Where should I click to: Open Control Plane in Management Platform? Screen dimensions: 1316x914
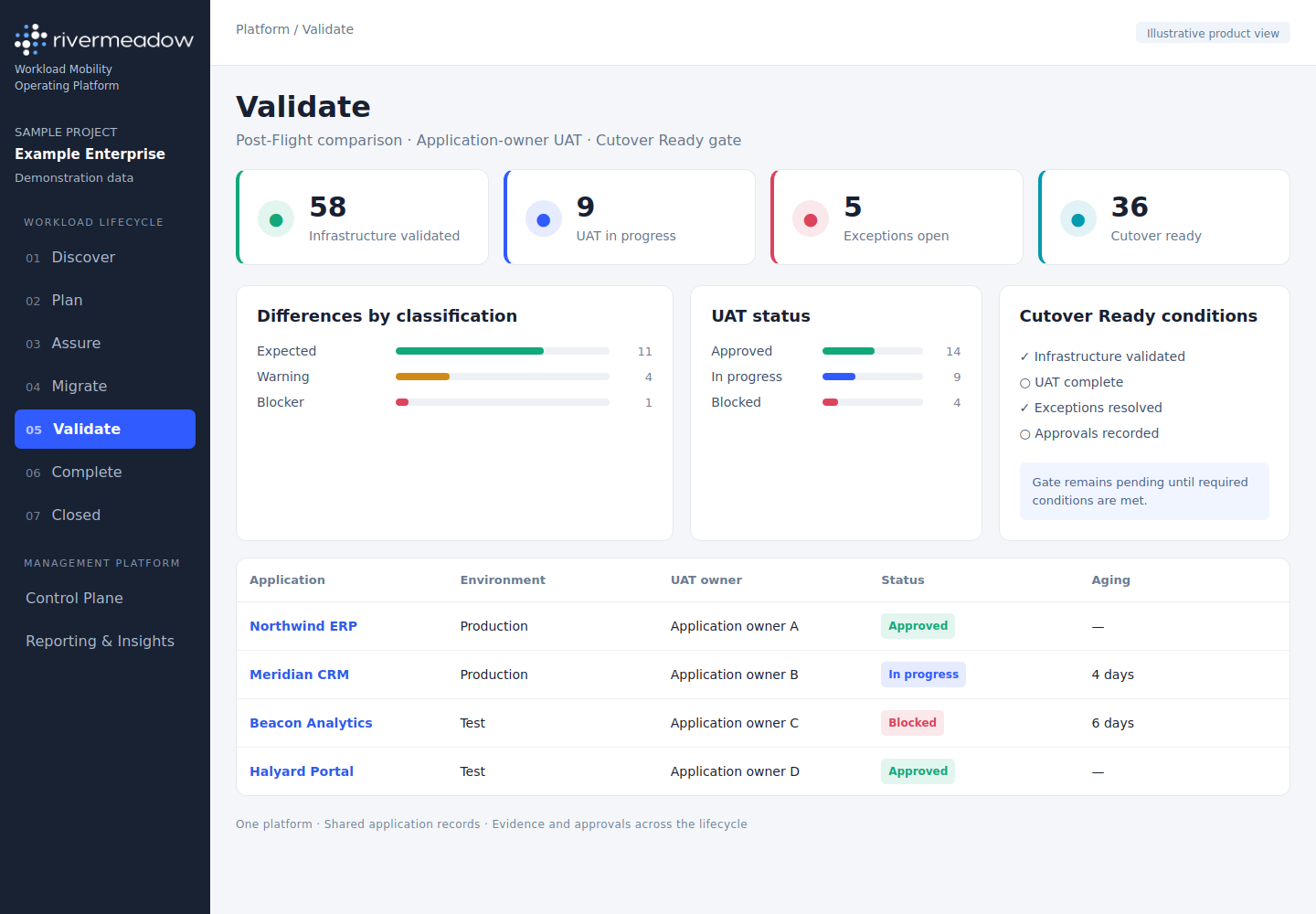(x=105, y=599)
